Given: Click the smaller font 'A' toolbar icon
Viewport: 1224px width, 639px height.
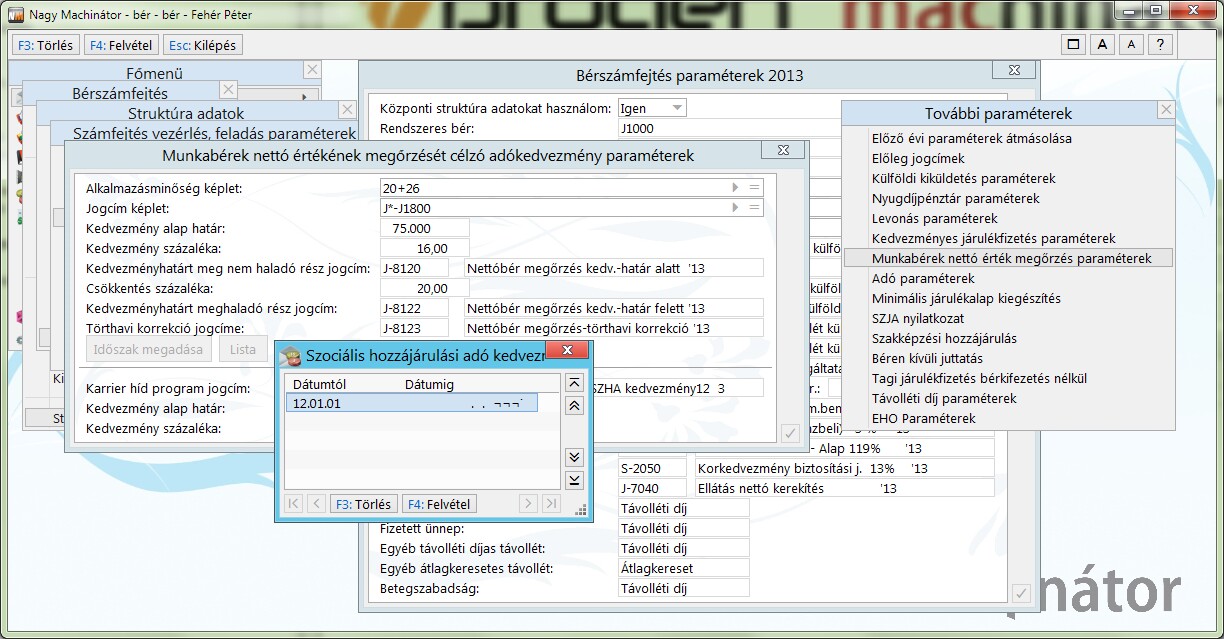Looking at the screenshot, I should pos(1131,45).
